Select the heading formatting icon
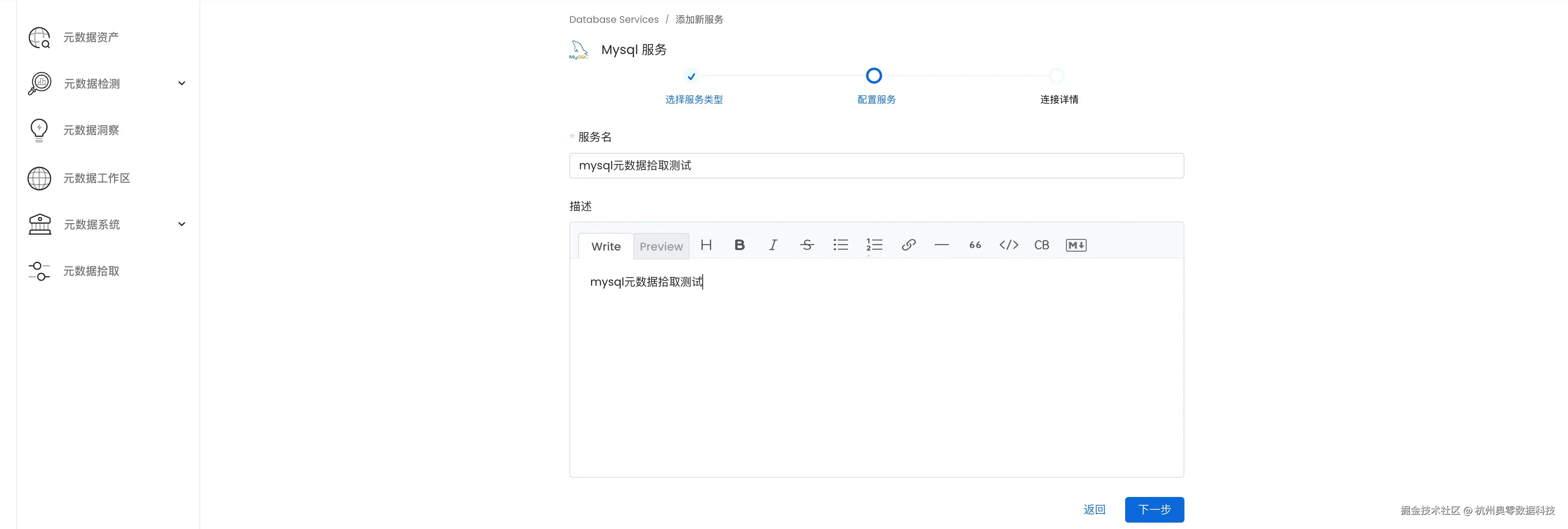Screen dimensions: 1568x529 [706, 245]
